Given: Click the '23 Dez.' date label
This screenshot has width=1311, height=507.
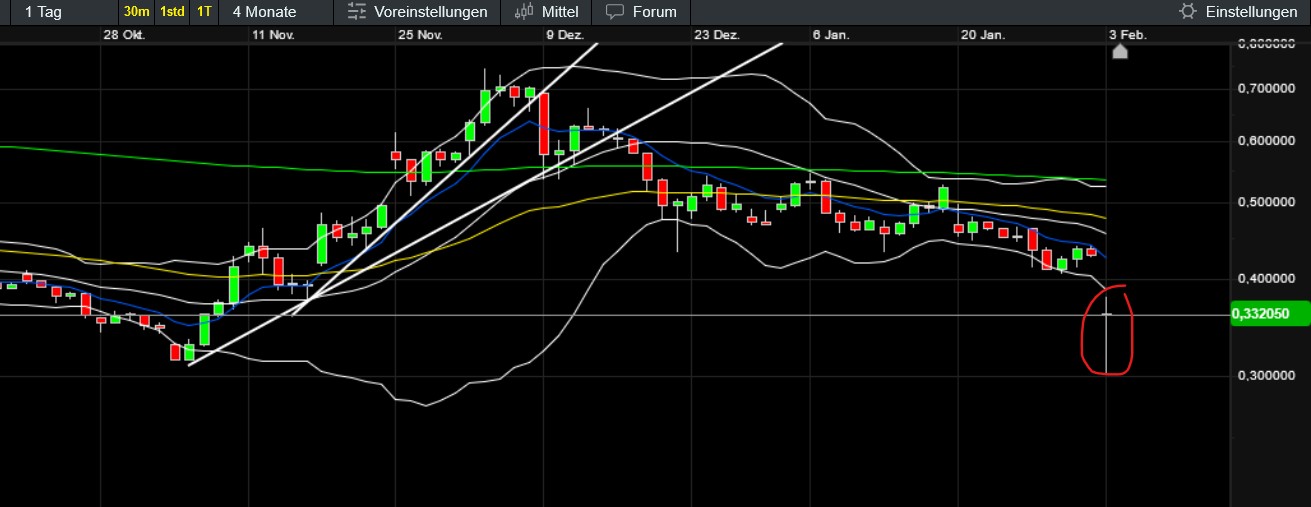Looking at the screenshot, I should 717,34.
